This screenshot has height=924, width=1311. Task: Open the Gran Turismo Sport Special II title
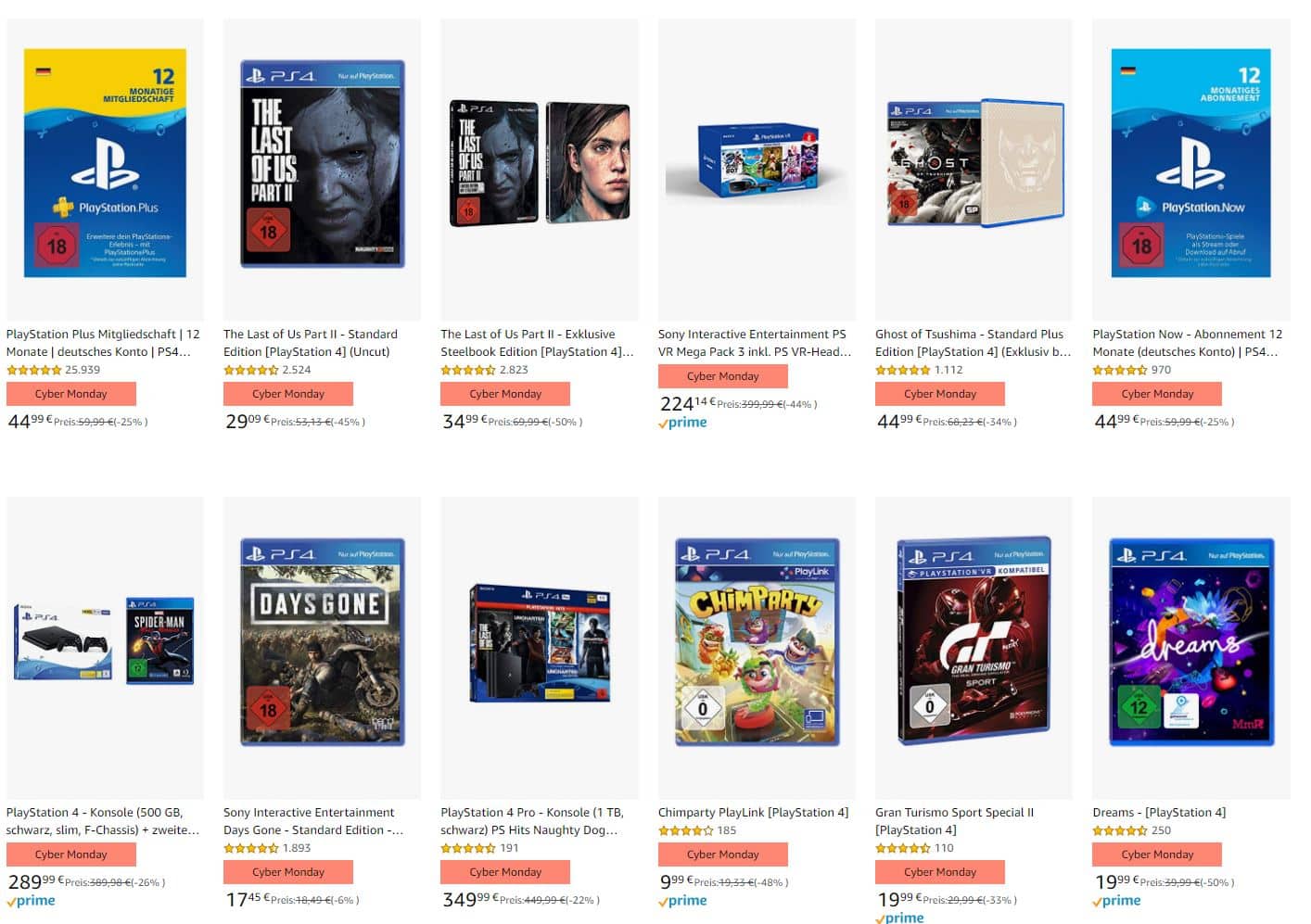click(953, 821)
